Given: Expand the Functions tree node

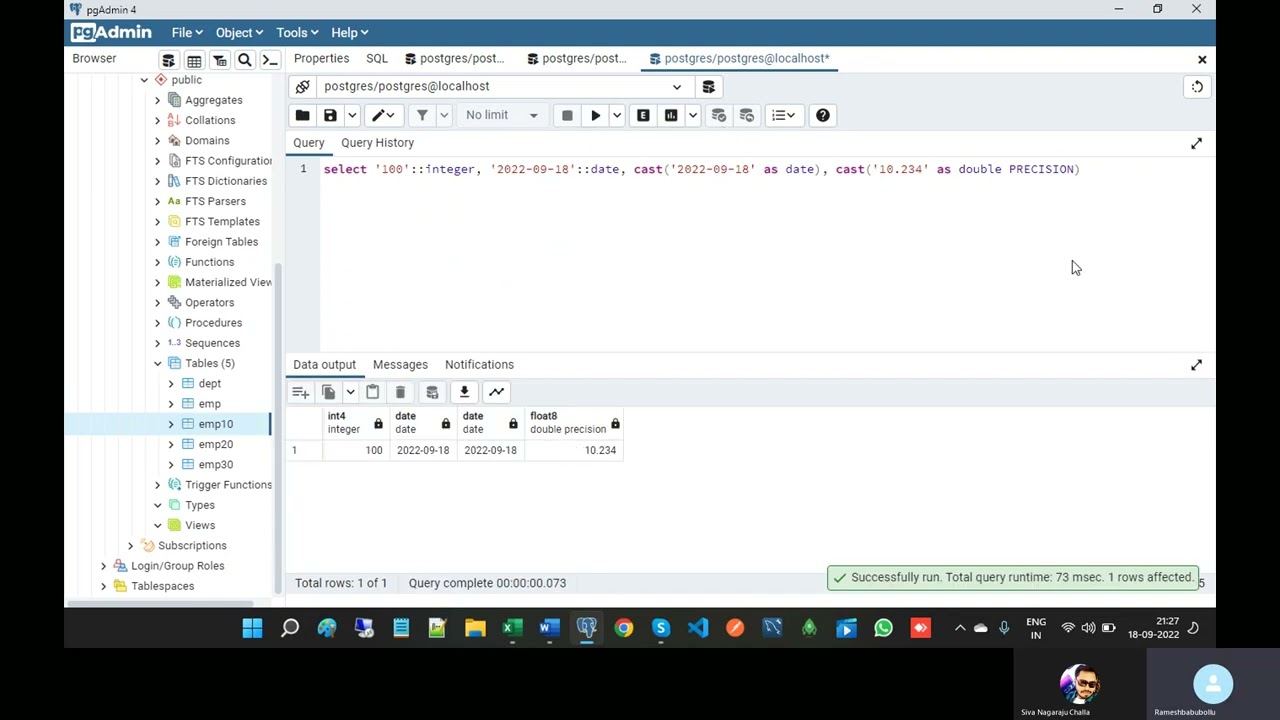Looking at the screenshot, I should click(157, 262).
